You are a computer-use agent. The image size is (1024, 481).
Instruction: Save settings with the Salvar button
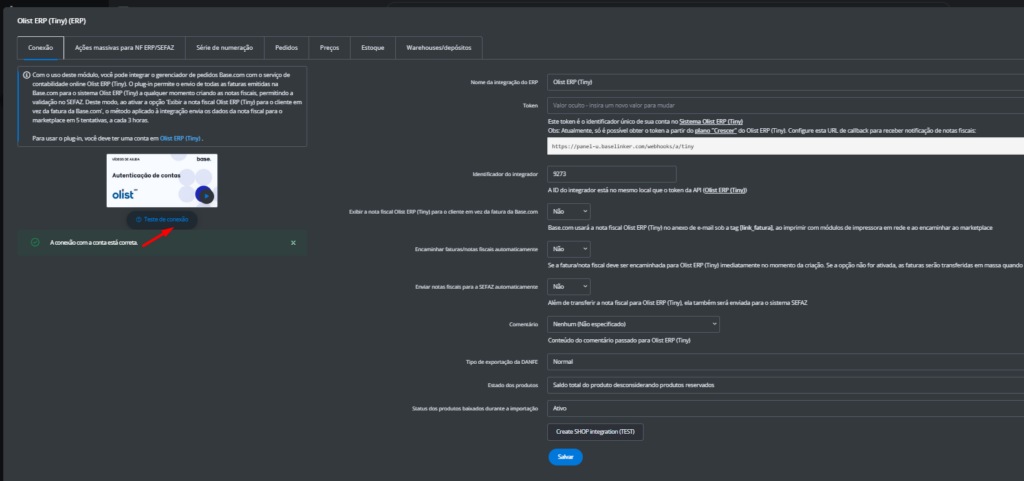tap(566, 457)
